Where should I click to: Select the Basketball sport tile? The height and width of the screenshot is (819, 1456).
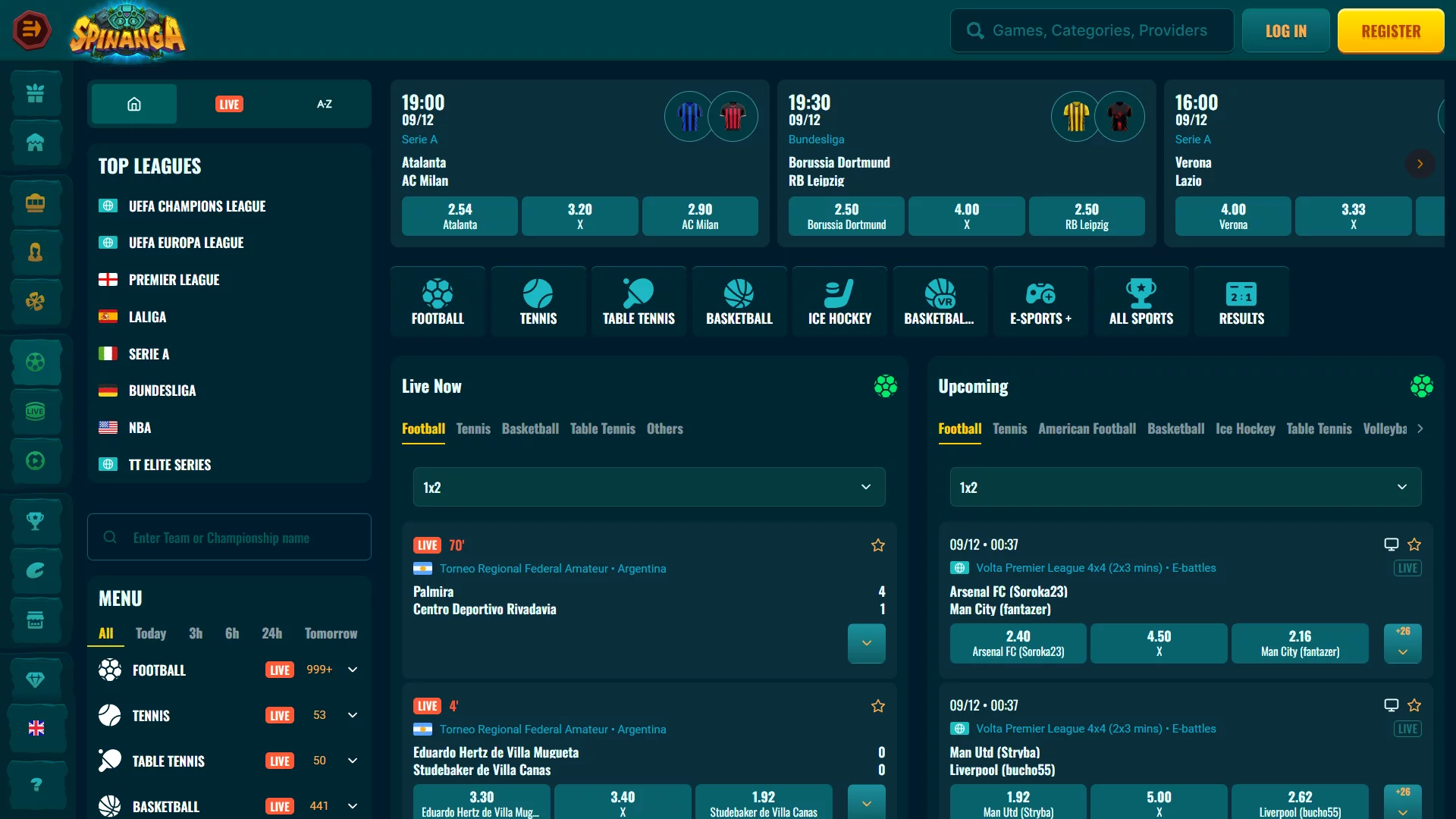click(x=739, y=302)
